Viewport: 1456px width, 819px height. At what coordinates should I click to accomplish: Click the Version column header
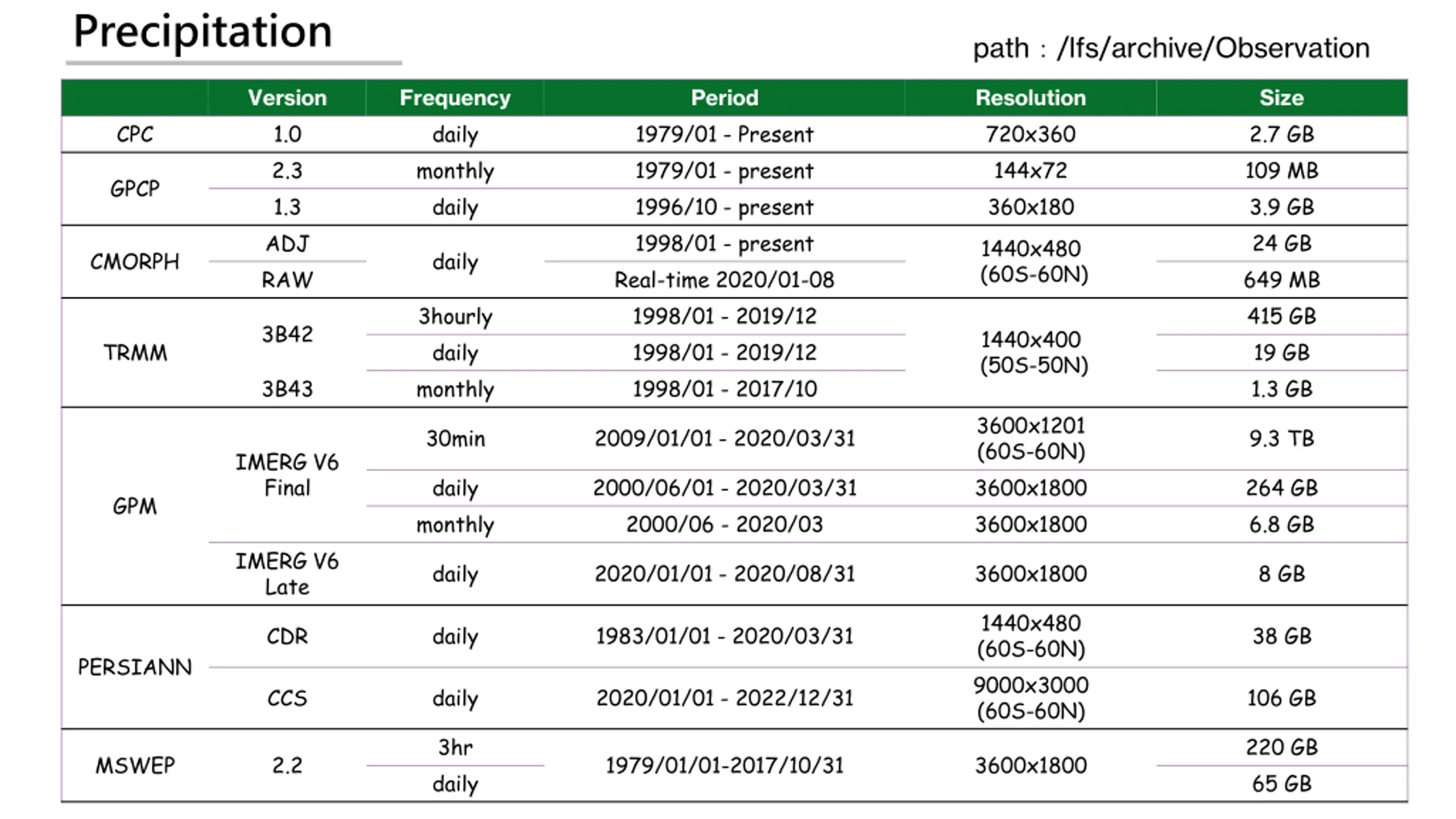coord(287,98)
